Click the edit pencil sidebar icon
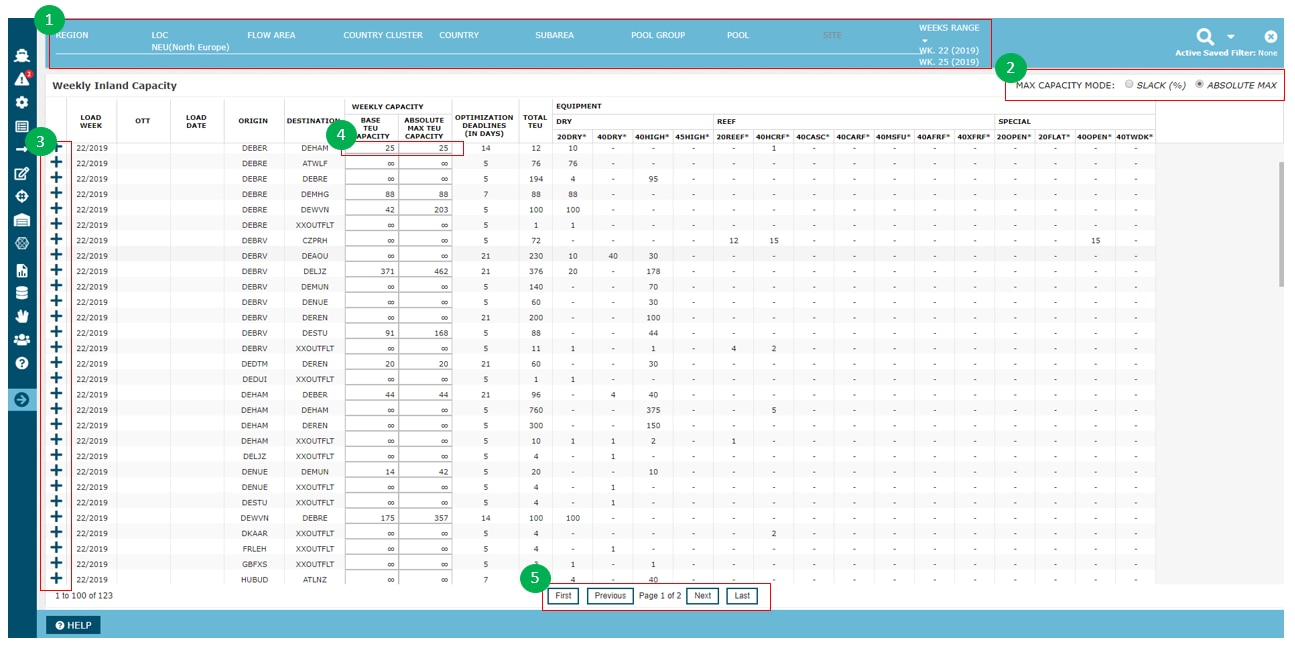Viewport: 1295px width, 647px height. pyautogui.click(x=21, y=173)
